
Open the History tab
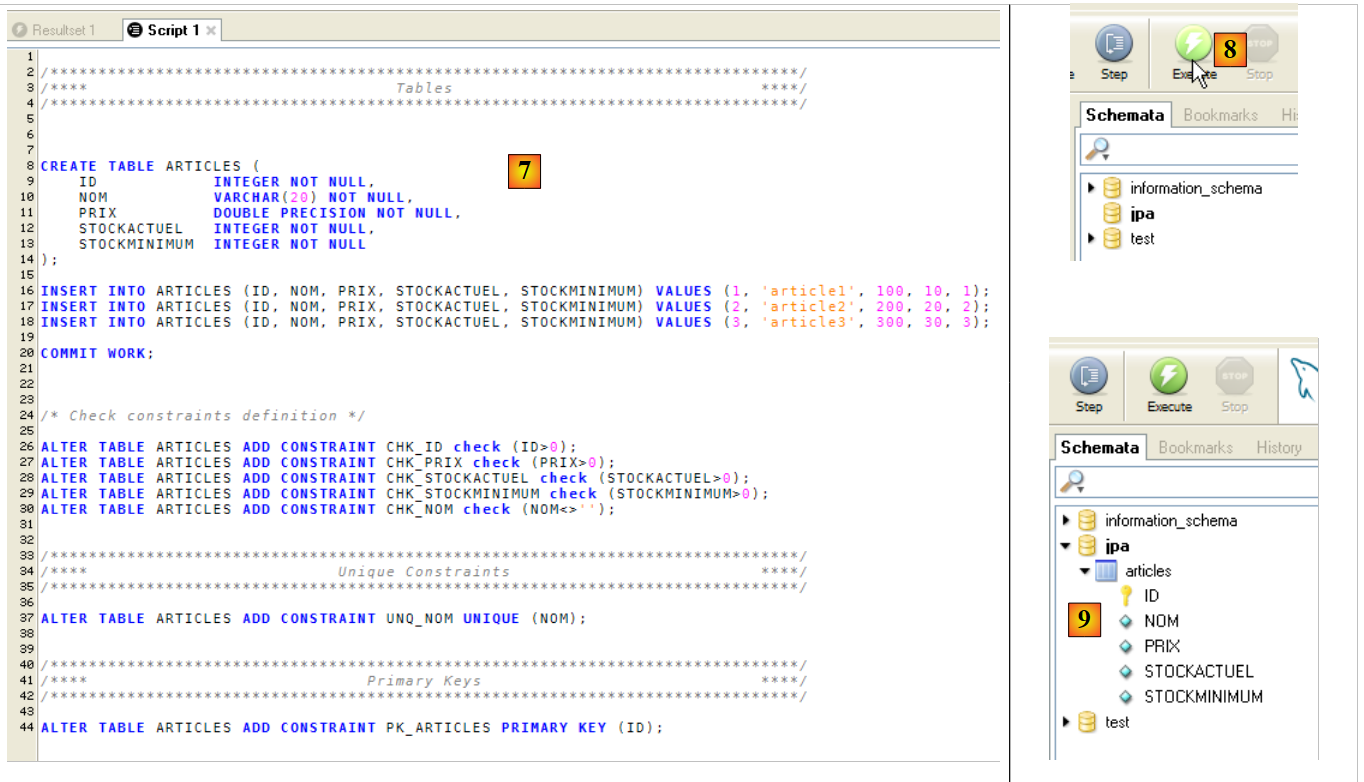point(1278,448)
